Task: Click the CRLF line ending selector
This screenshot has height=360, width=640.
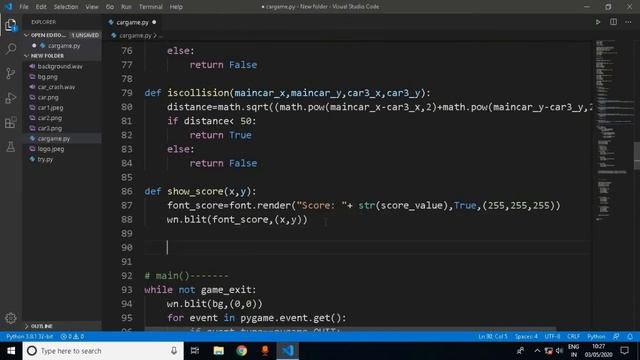Action: click(x=573, y=336)
